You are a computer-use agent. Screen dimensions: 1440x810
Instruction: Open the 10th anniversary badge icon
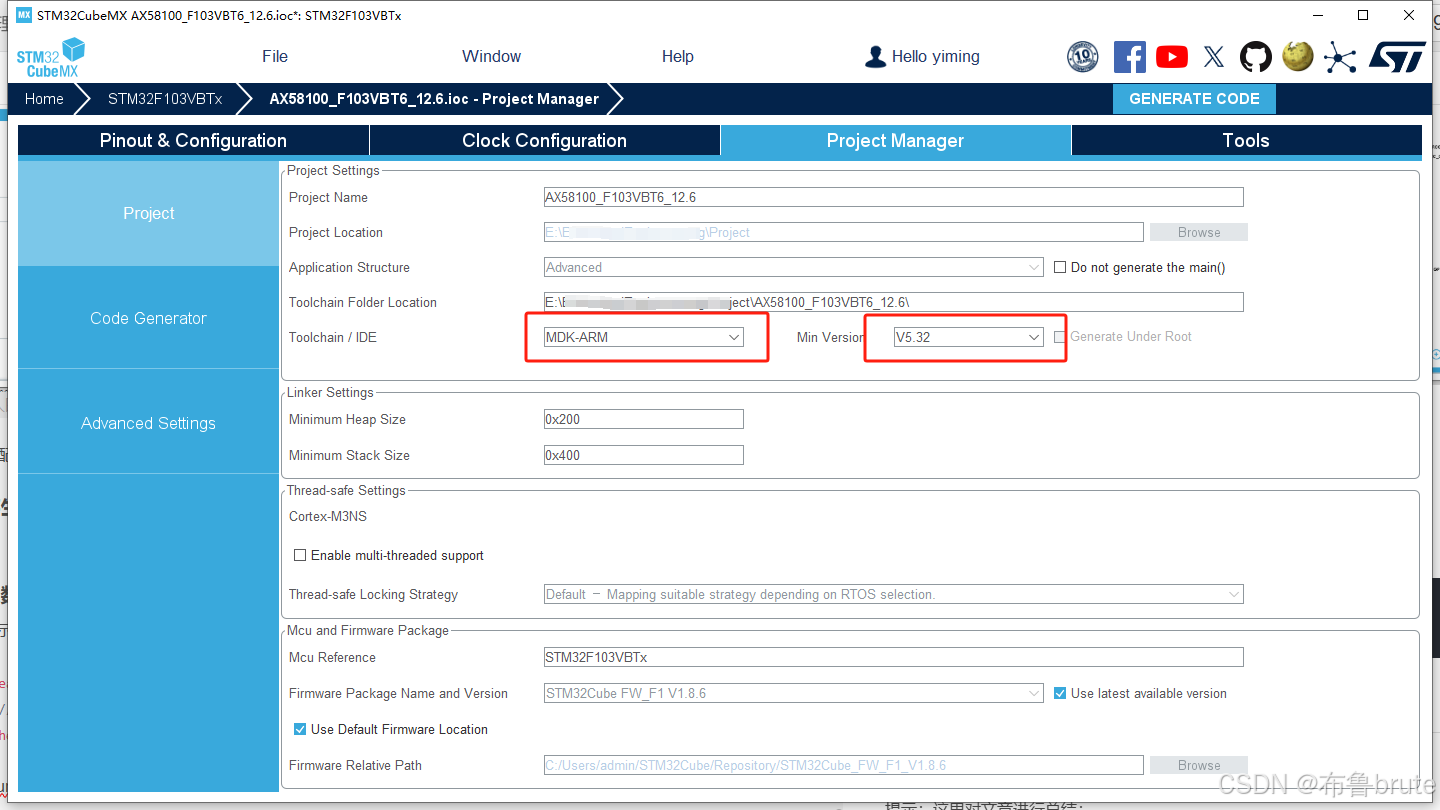coord(1082,57)
